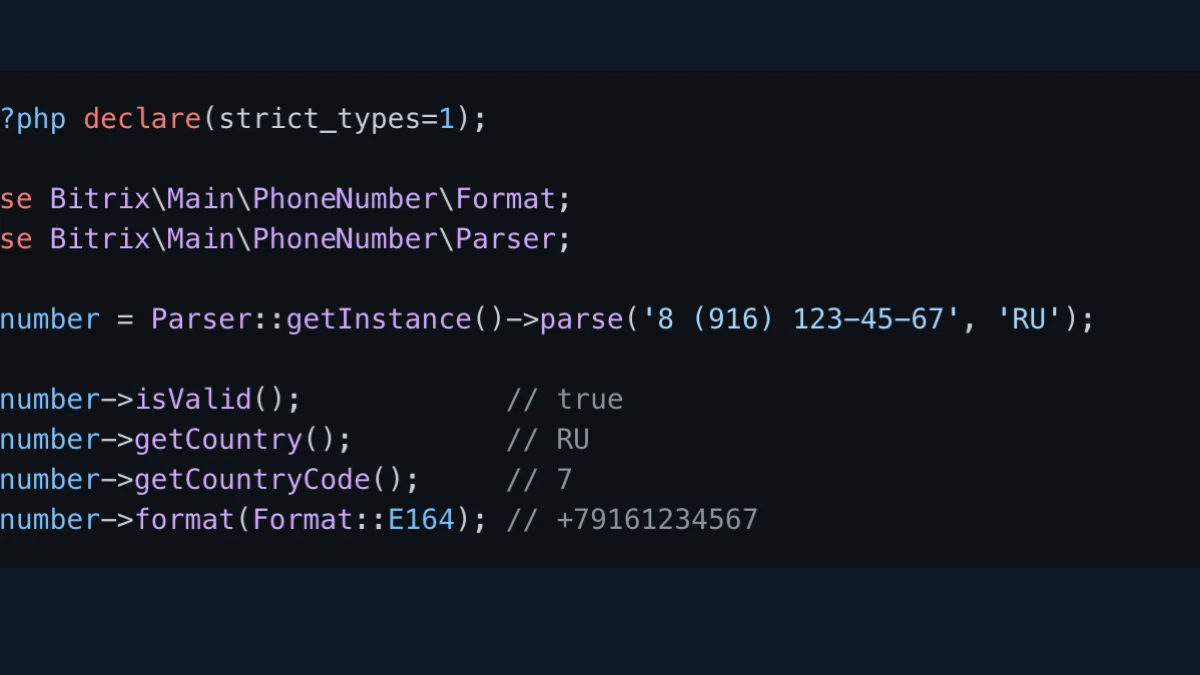This screenshot has height=675, width=1200.
Task: Click the +79161234567 comment
Action: pos(657,520)
